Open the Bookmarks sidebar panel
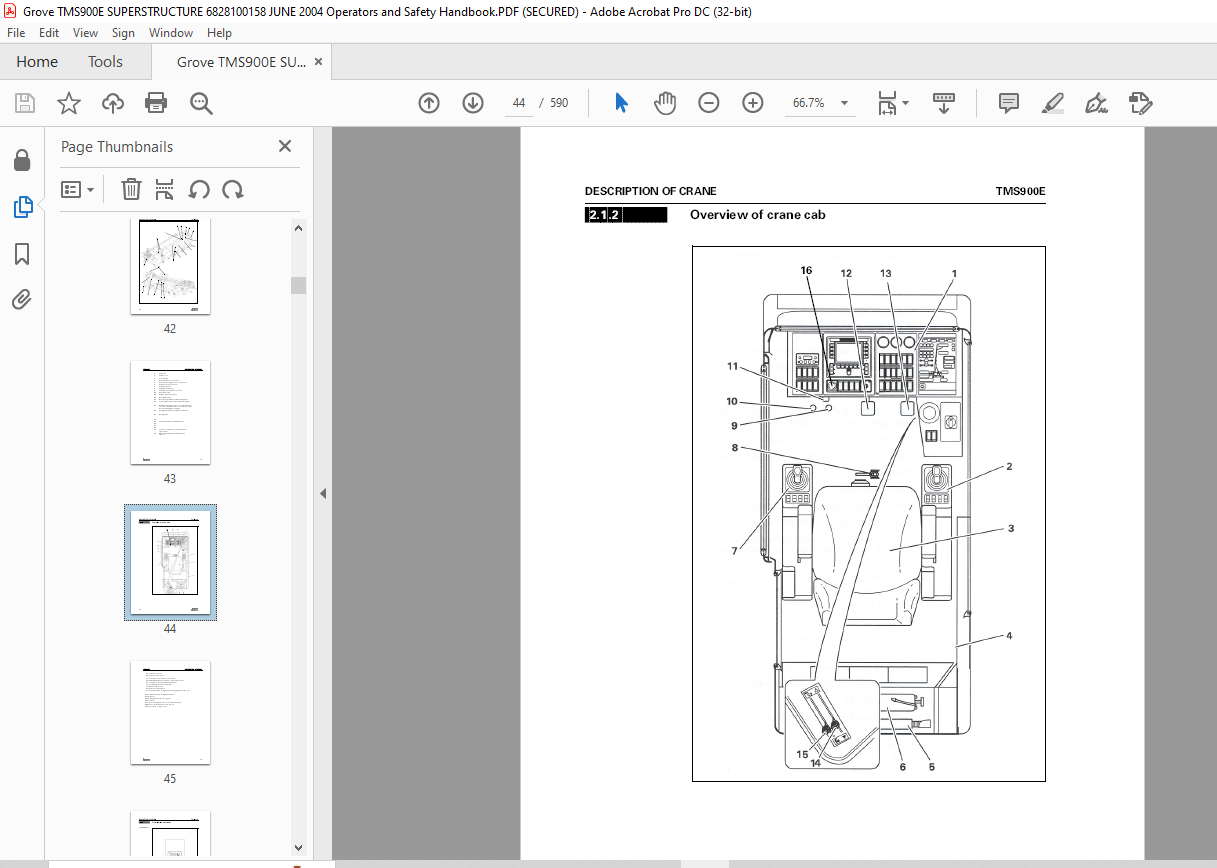The image size is (1217, 868). pos(22,254)
